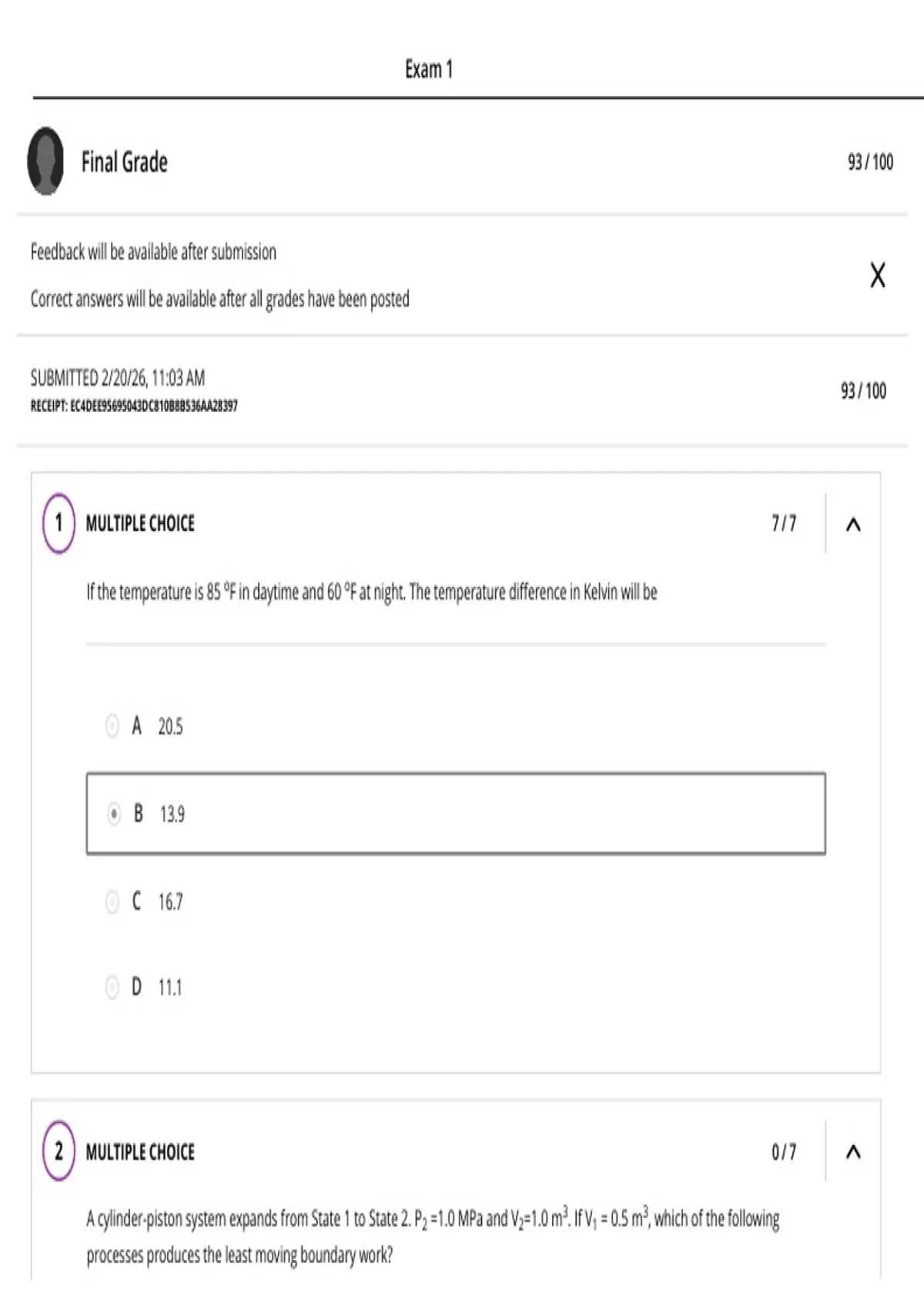Click the submission 93 / 100 score
The image size is (924, 1309).
click(863, 390)
